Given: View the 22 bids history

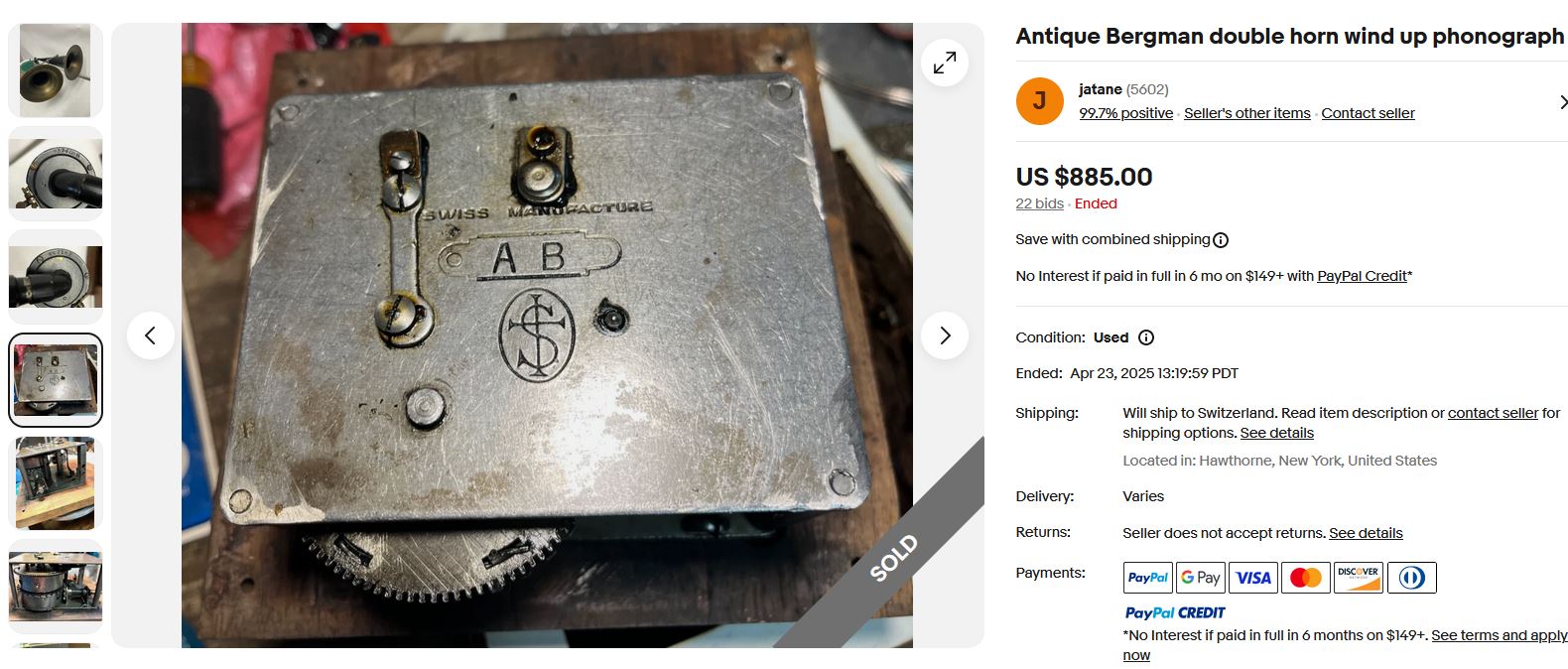Looking at the screenshot, I should point(1039,203).
